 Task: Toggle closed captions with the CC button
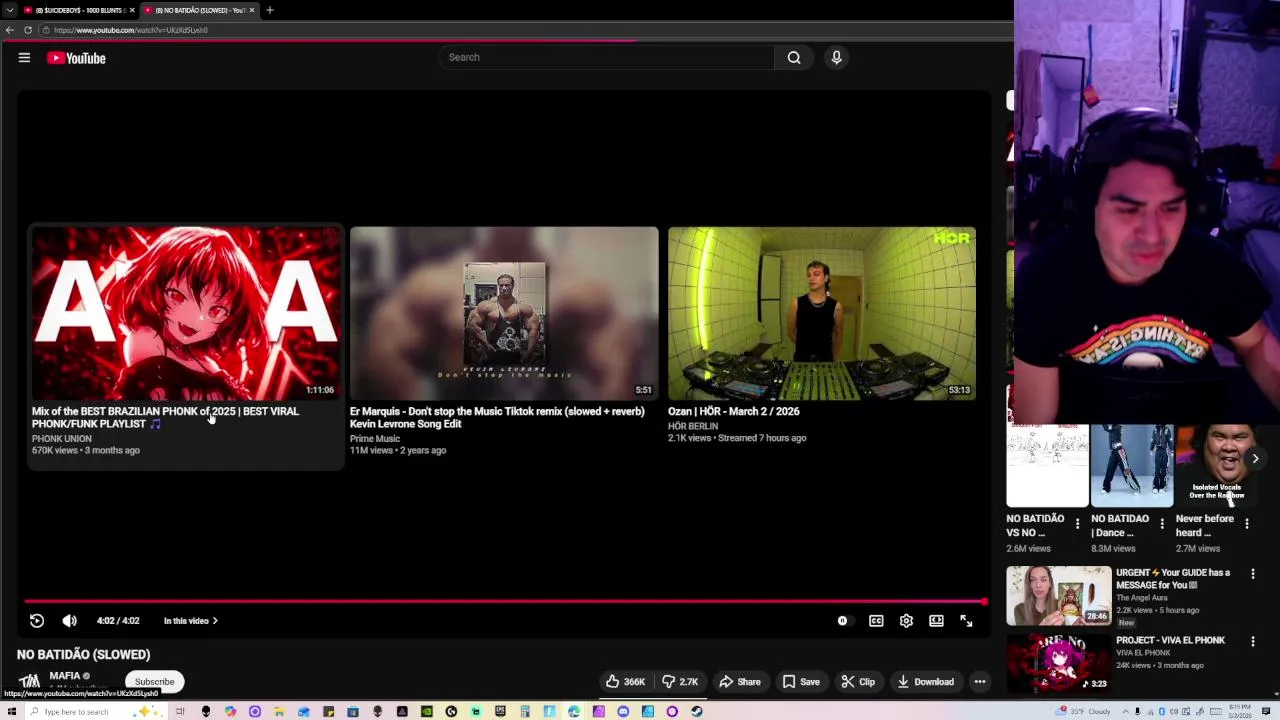pyautogui.click(x=876, y=621)
